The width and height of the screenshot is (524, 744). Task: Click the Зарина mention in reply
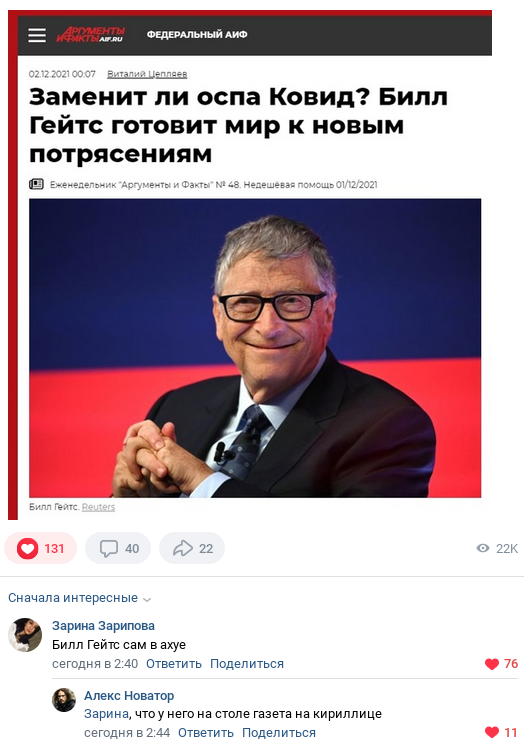[x=106, y=714]
